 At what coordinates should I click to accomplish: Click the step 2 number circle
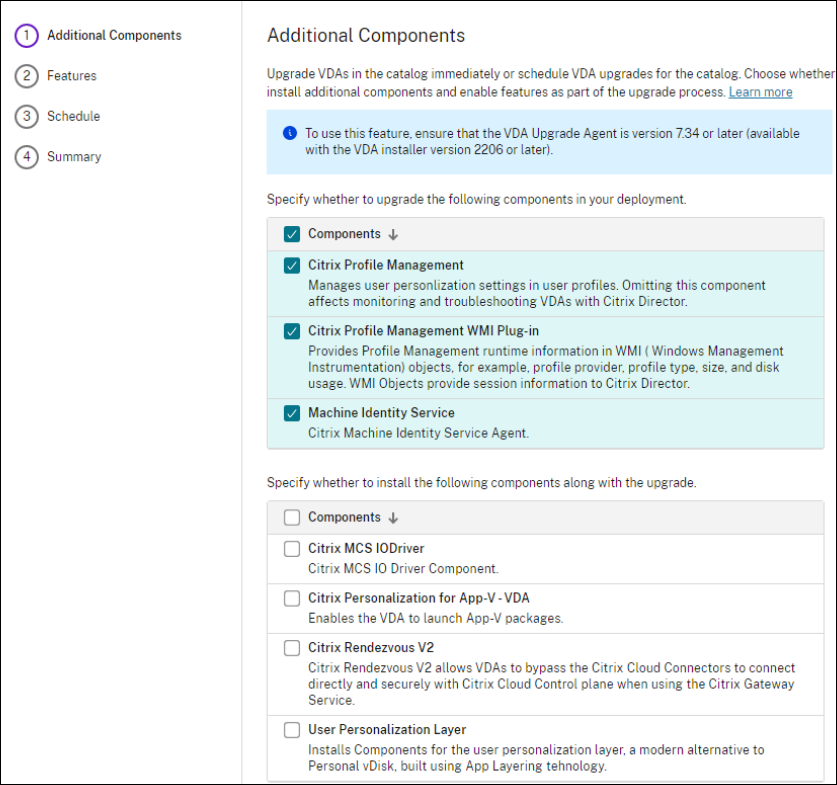point(27,76)
